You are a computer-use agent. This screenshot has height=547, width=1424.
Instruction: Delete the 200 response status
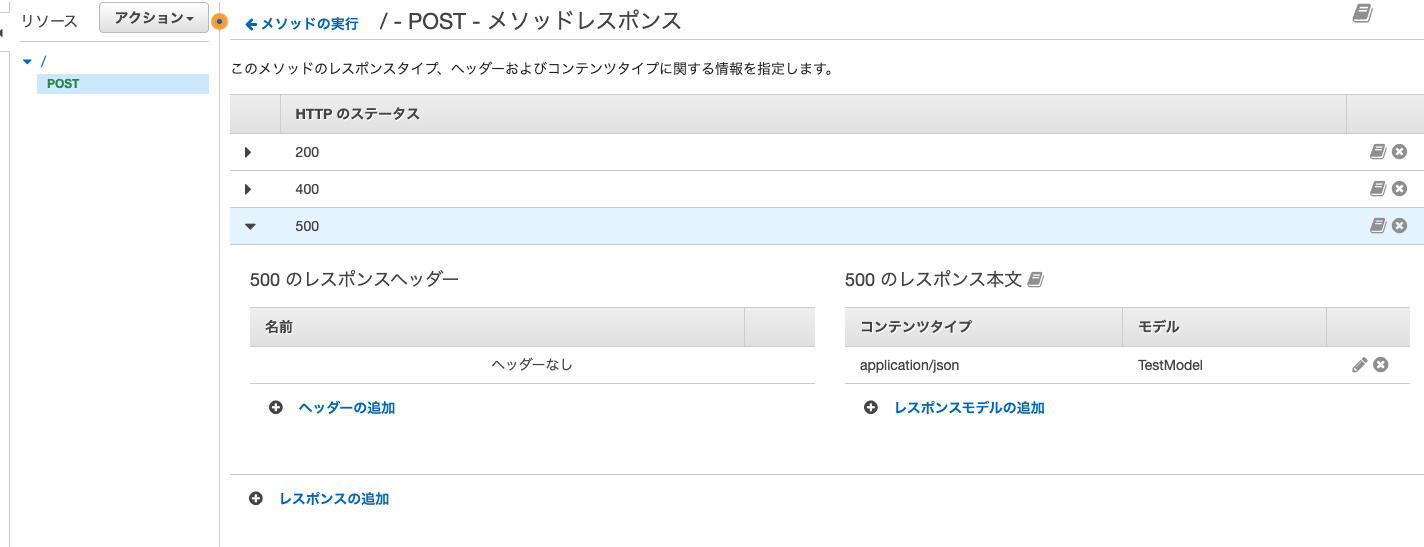pyautogui.click(x=1399, y=152)
